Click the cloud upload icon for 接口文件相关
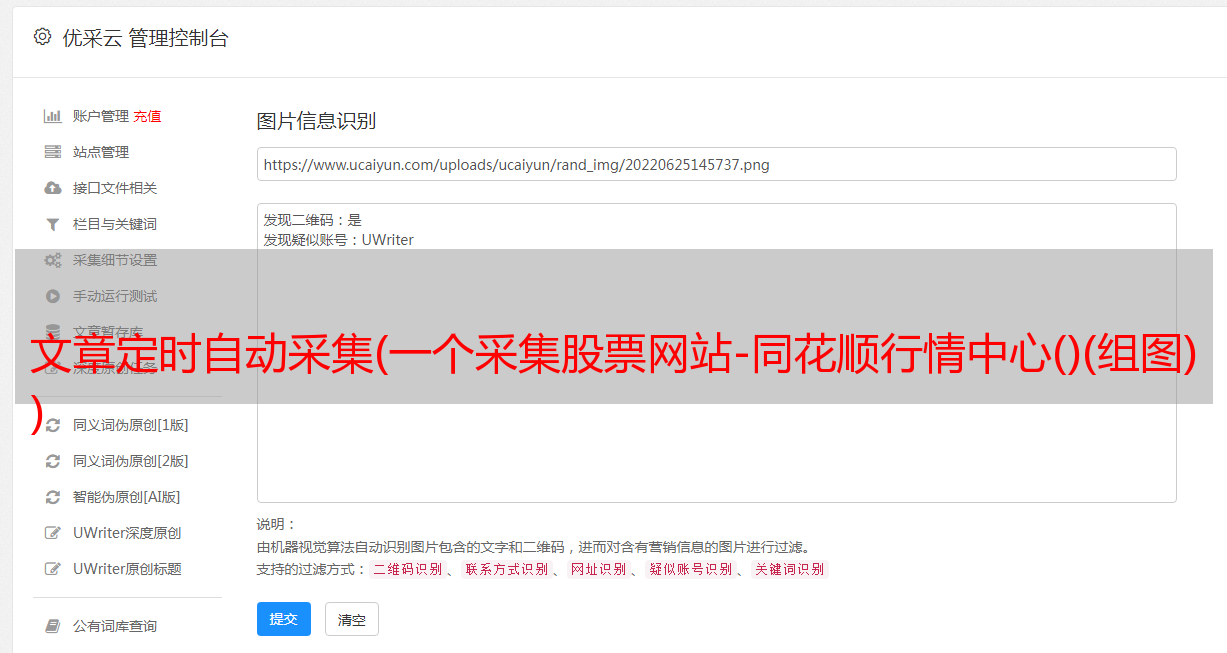The height and width of the screenshot is (653, 1227). pyautogui.click(x=53, y=188)
